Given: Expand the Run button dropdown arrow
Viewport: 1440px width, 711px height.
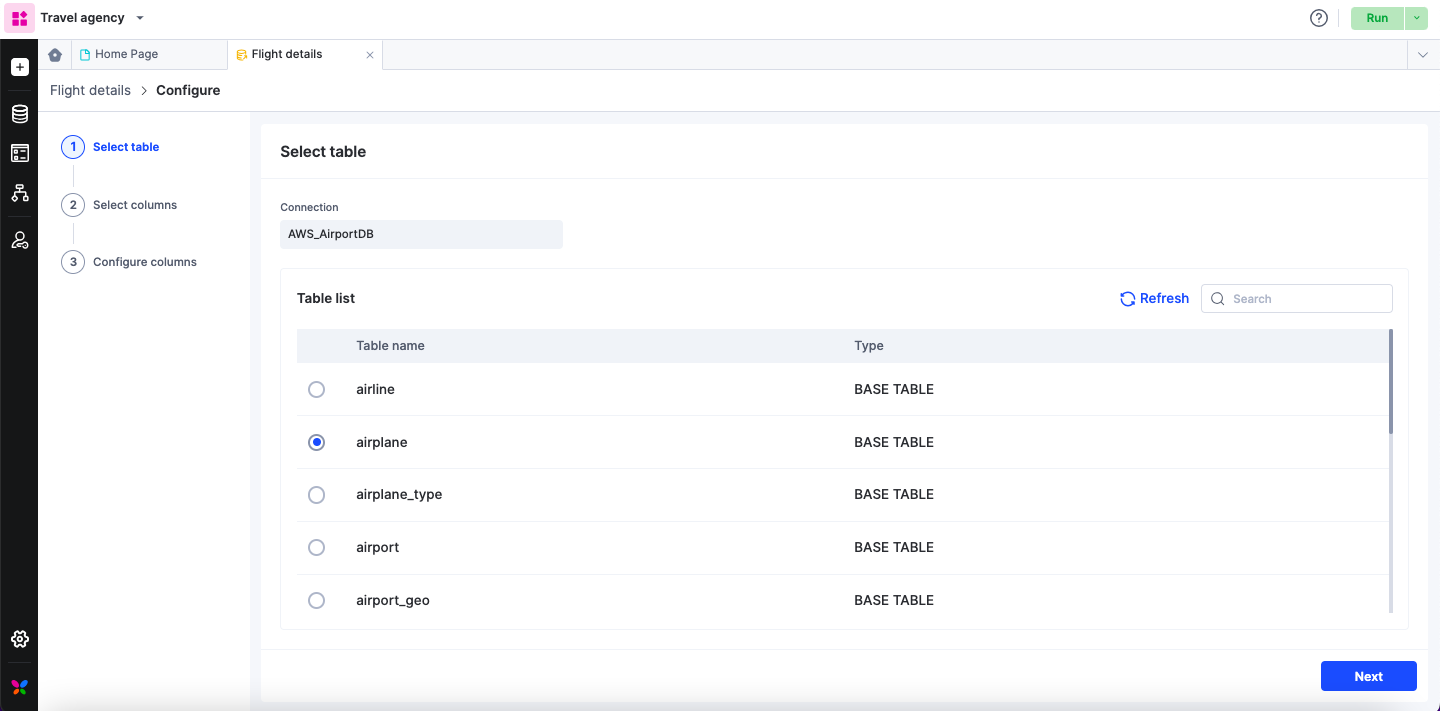Looking at the screenshot, I should pos(1417,18).
